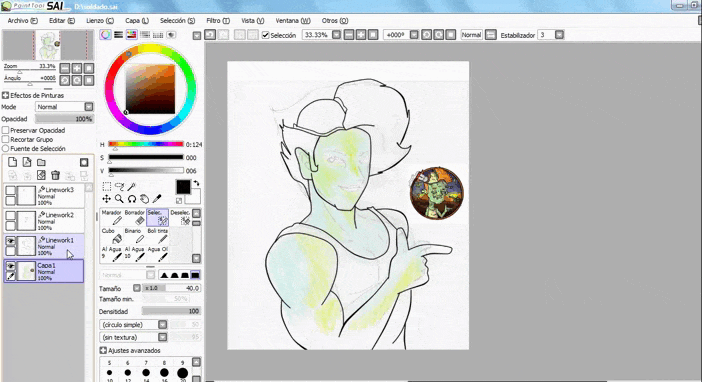Toggle the swatches grid panel icon

point(158,35)
